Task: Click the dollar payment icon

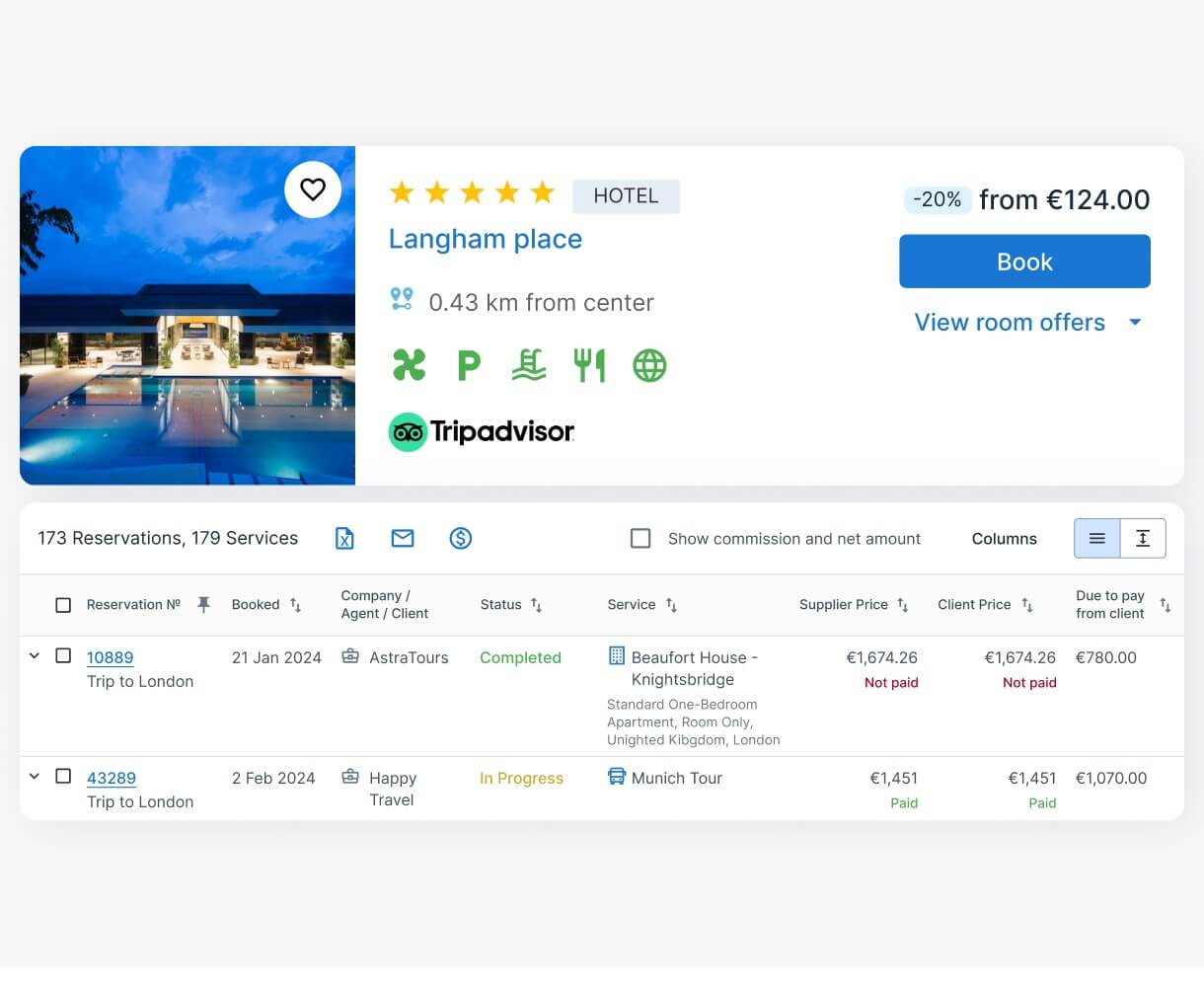Action: 460,538
